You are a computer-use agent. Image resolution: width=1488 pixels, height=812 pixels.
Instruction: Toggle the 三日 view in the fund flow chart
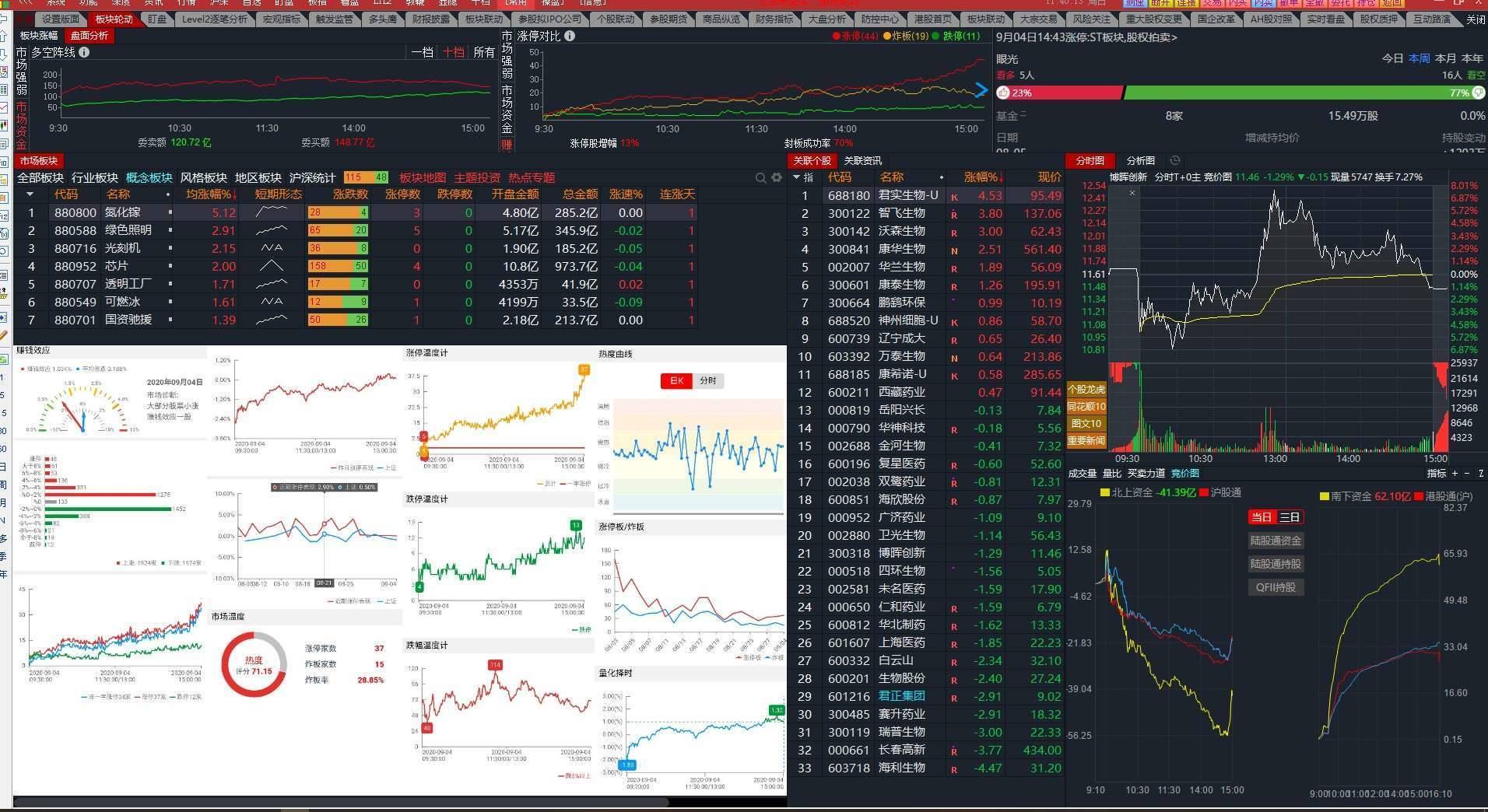[x=1290, y=517]
